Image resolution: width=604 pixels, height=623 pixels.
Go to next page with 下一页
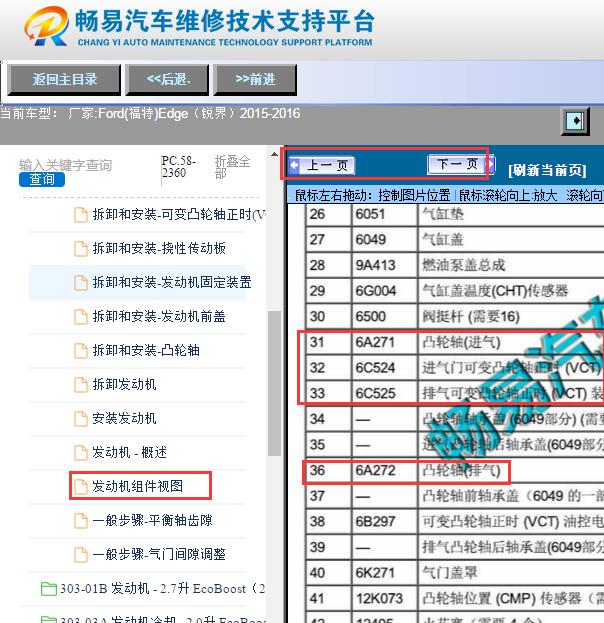point(461,164)
